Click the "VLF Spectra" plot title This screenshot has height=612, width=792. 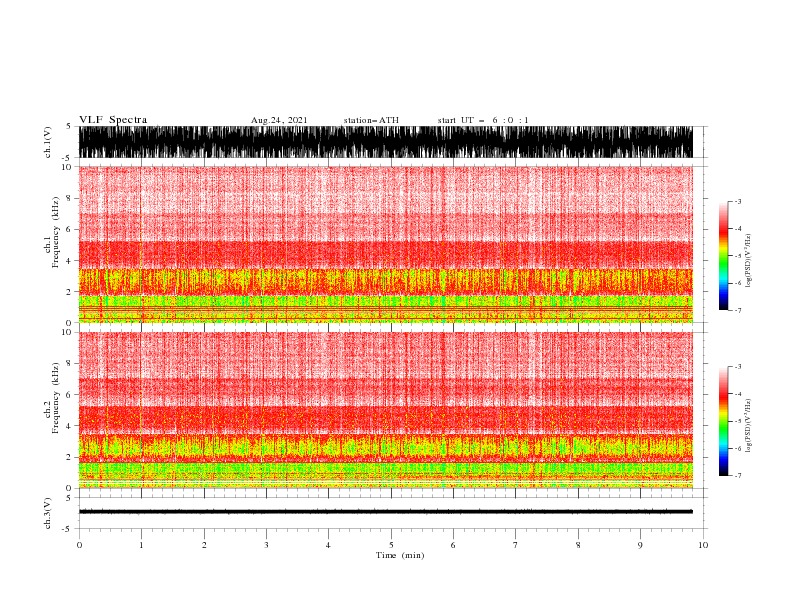(x=113, y=120)
